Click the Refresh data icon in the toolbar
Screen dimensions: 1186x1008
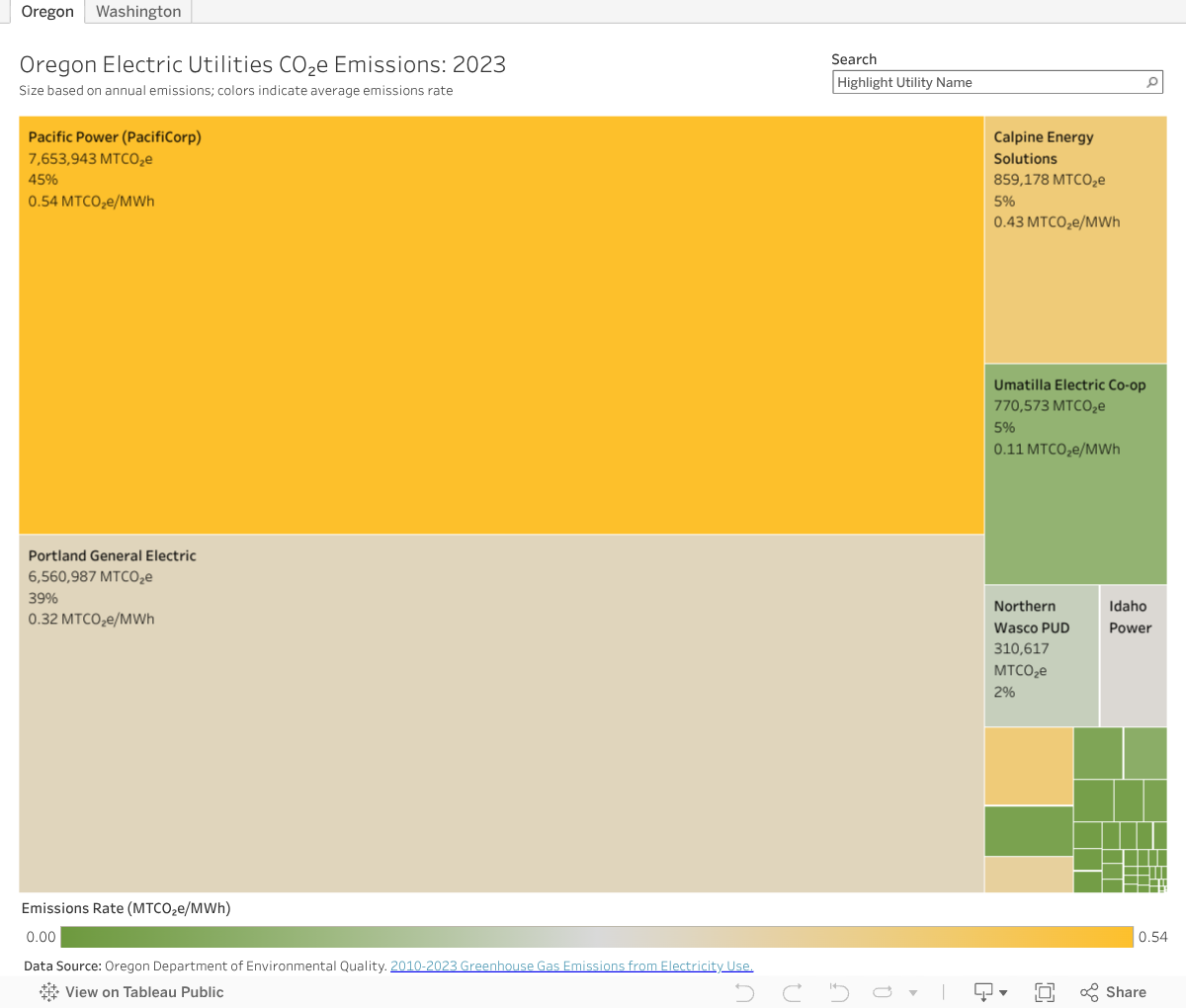pos(883,992)
